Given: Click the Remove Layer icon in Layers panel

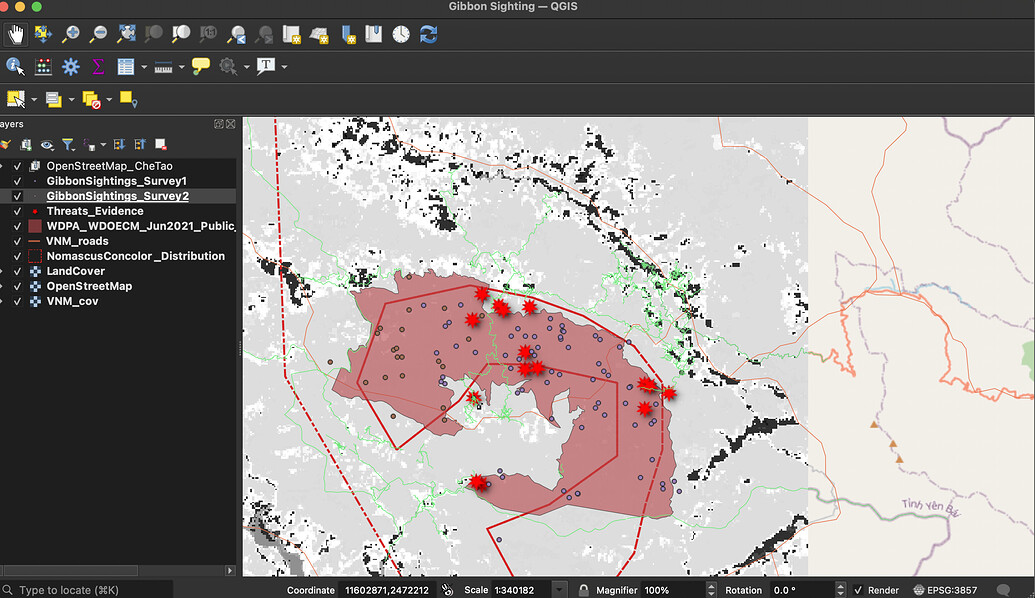Looking at the screenshot, I should [x=160, y=145].
